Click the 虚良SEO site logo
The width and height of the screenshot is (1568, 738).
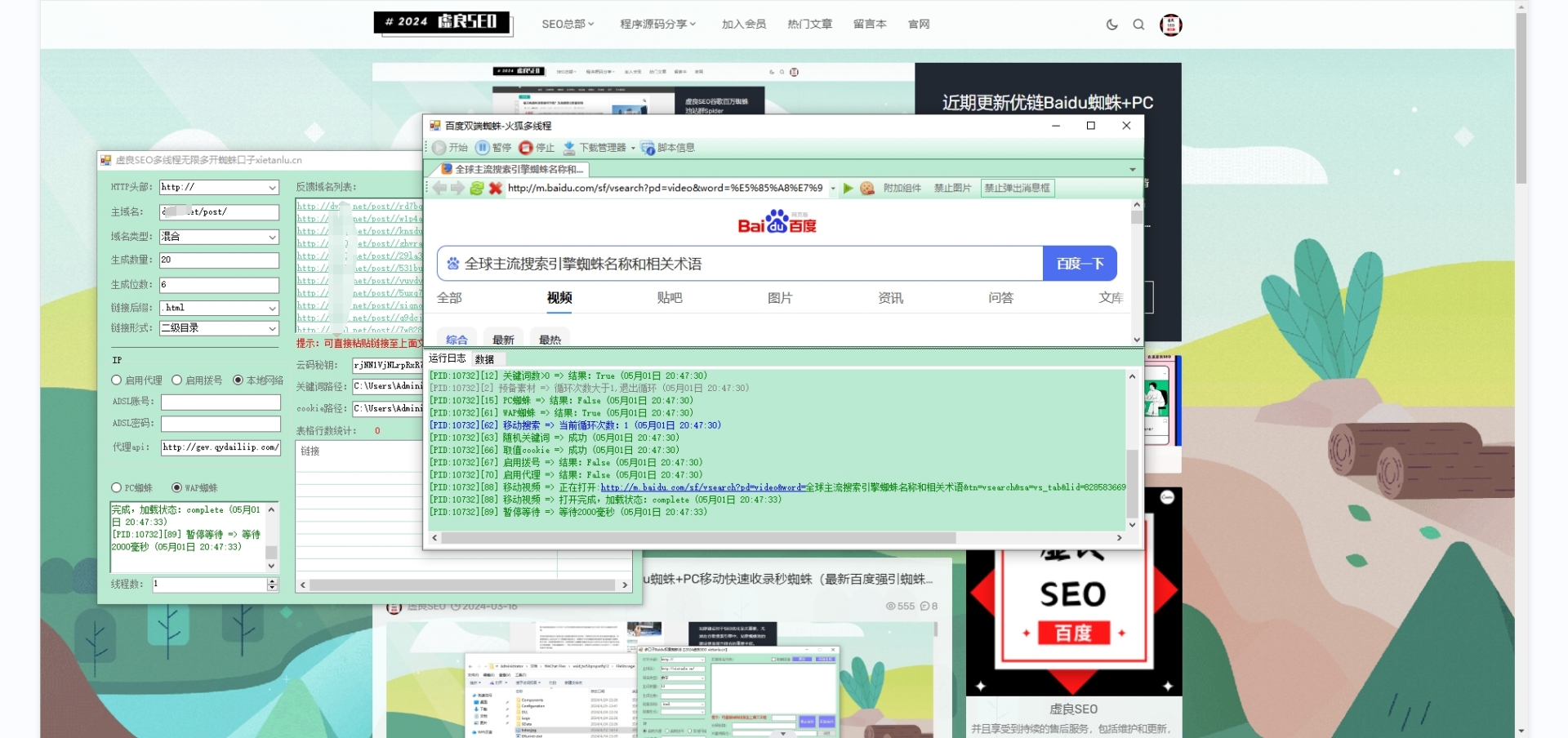443,23
